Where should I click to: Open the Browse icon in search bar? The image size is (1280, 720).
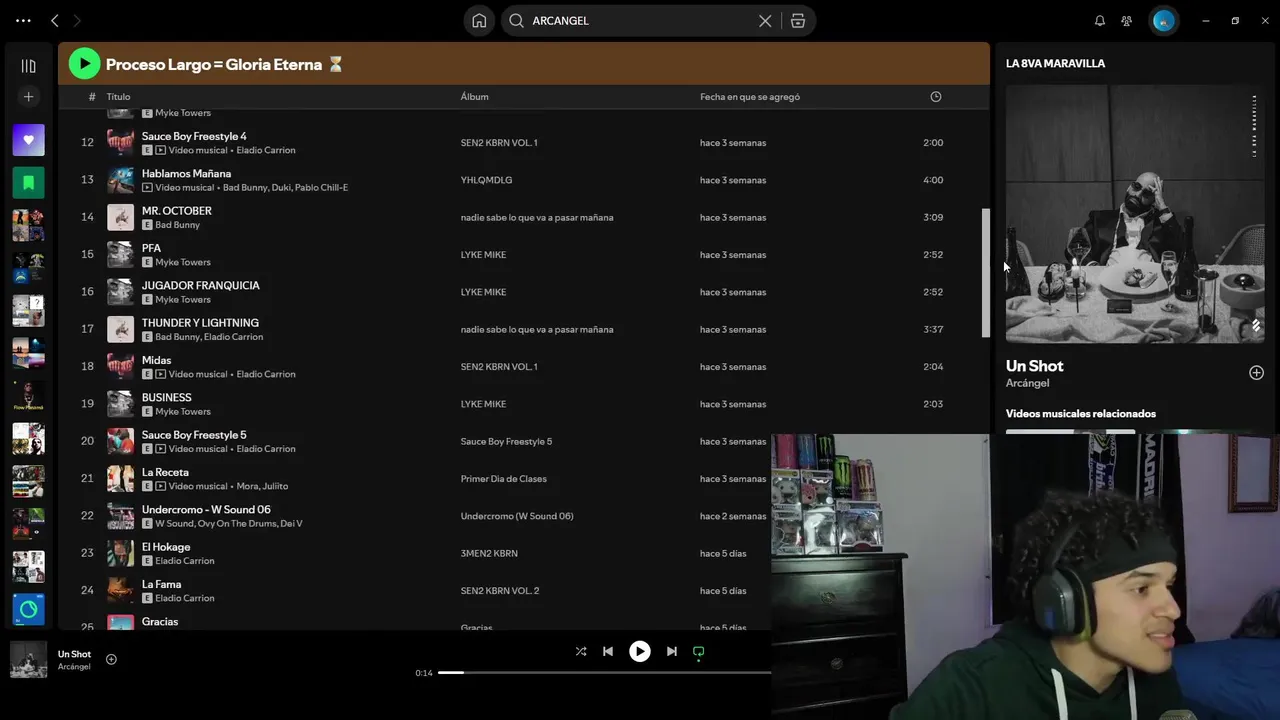[798, 21]
